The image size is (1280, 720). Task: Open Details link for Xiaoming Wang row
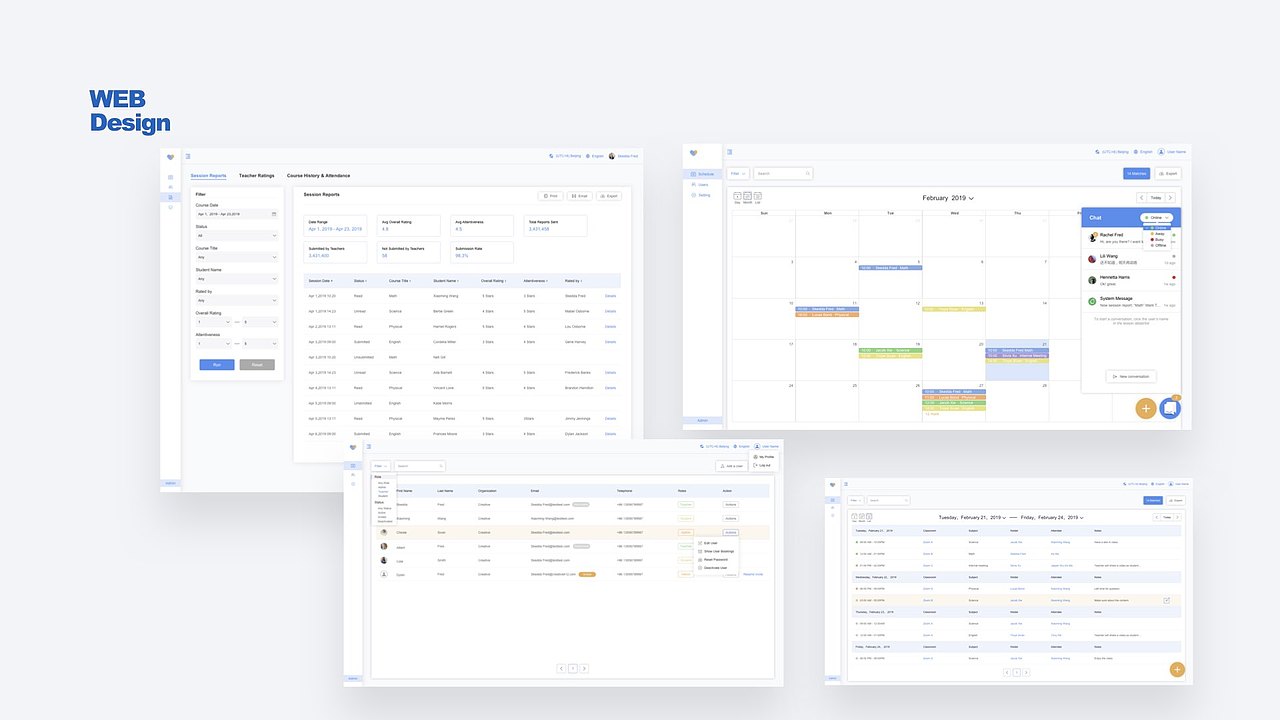click(x=611, y=296)
